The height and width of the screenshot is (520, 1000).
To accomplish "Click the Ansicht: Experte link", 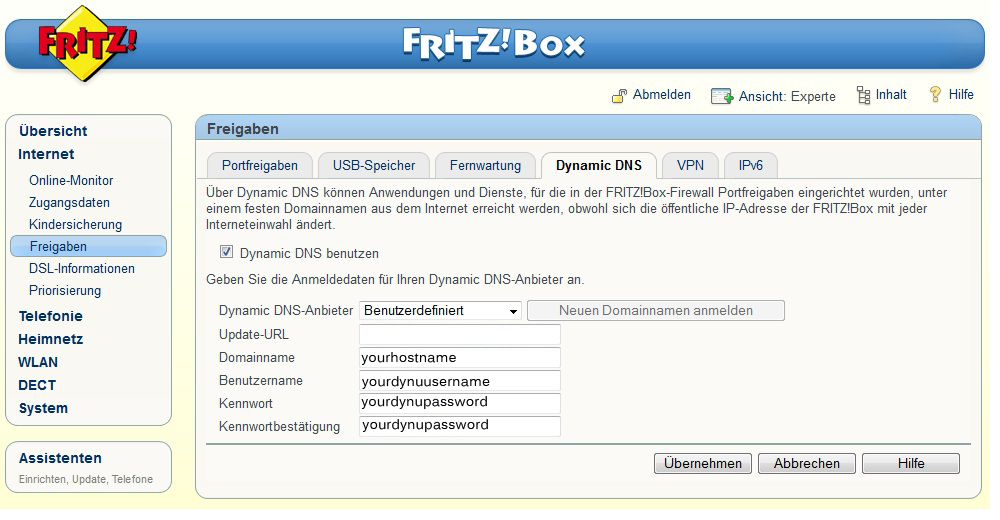I will click(787, 96).
